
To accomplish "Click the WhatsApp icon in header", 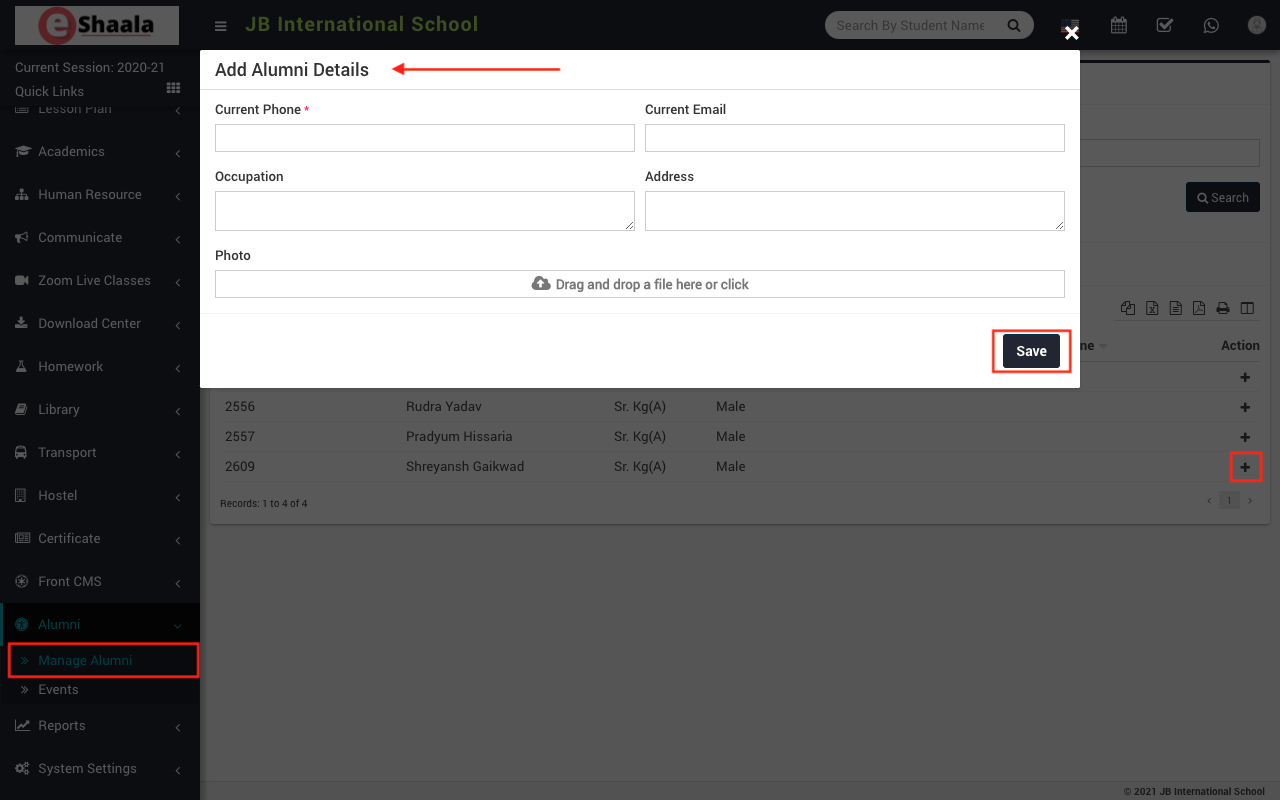I will 1211,26.
